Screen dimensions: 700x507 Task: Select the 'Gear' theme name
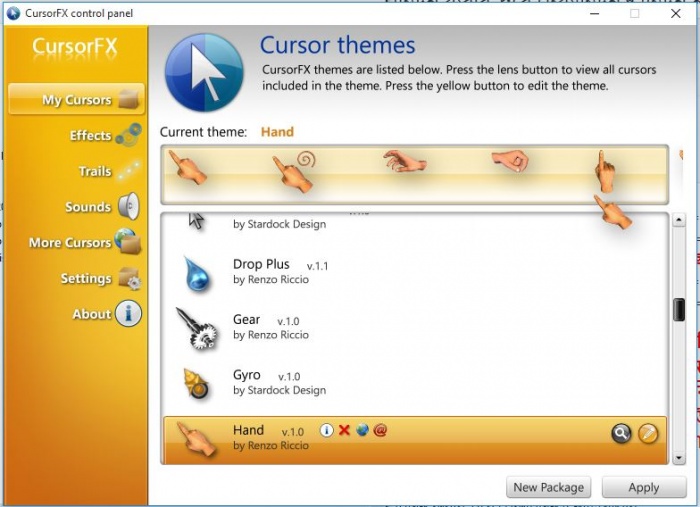[246, 320]
